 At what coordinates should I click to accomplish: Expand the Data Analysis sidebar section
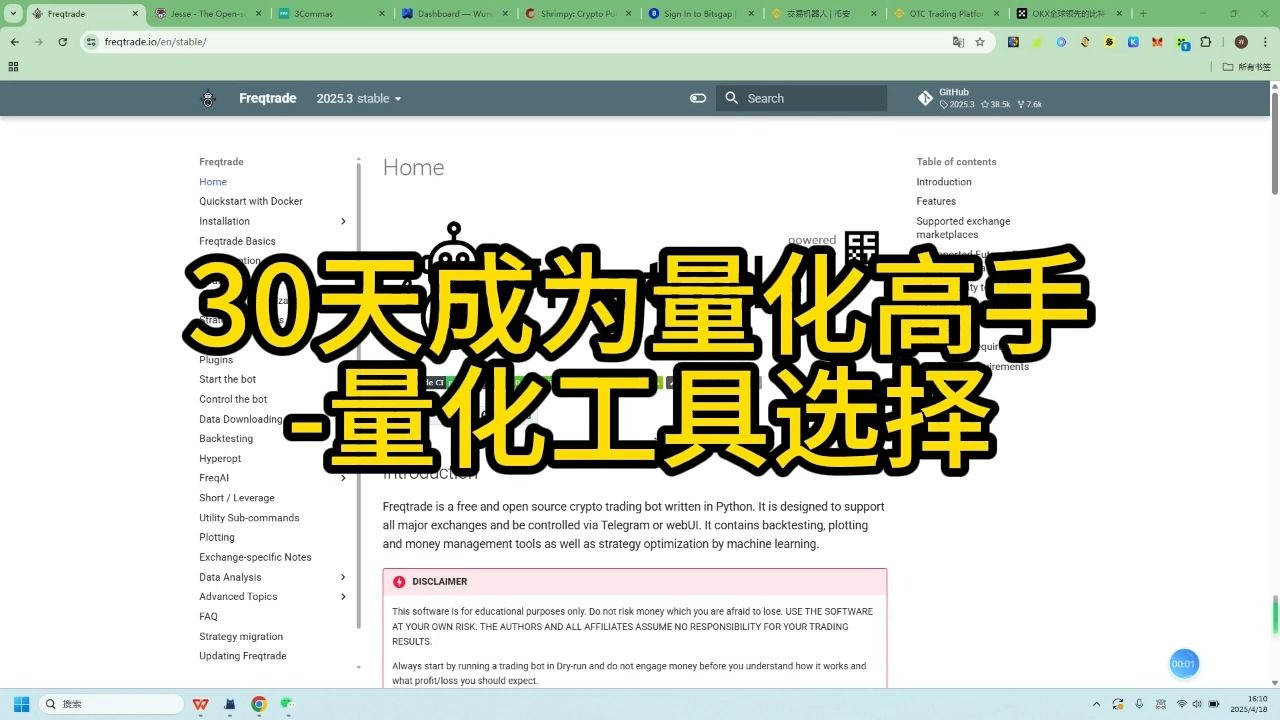tap(343, 577)
